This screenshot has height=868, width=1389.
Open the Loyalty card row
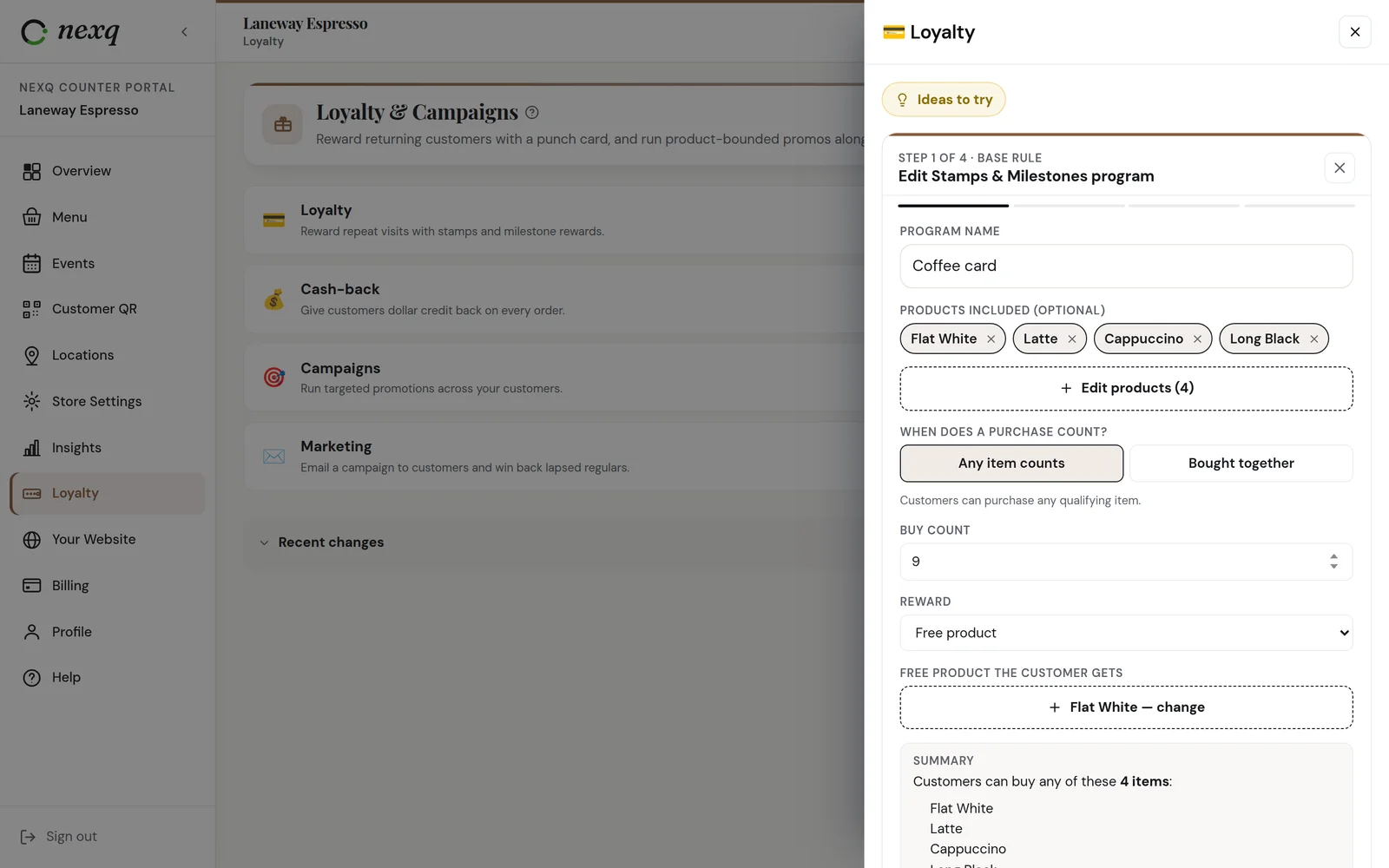pos(554,220)
